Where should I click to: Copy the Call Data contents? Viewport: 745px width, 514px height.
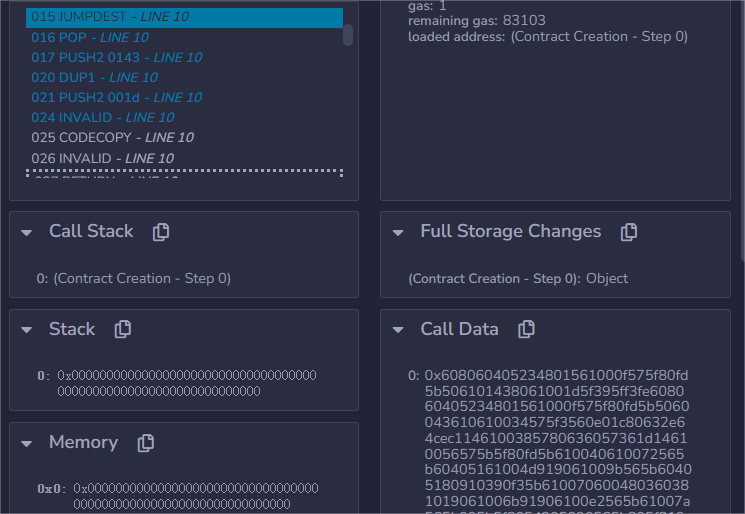526,329
